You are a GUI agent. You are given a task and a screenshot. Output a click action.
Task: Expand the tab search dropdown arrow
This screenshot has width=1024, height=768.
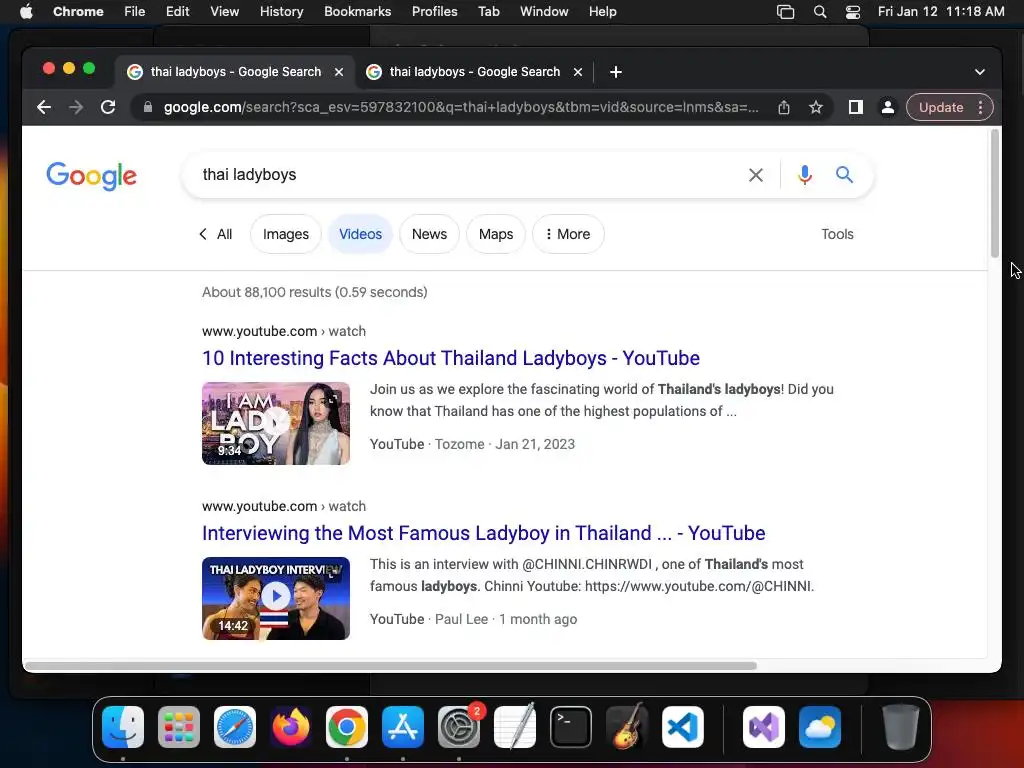(980, 72)
